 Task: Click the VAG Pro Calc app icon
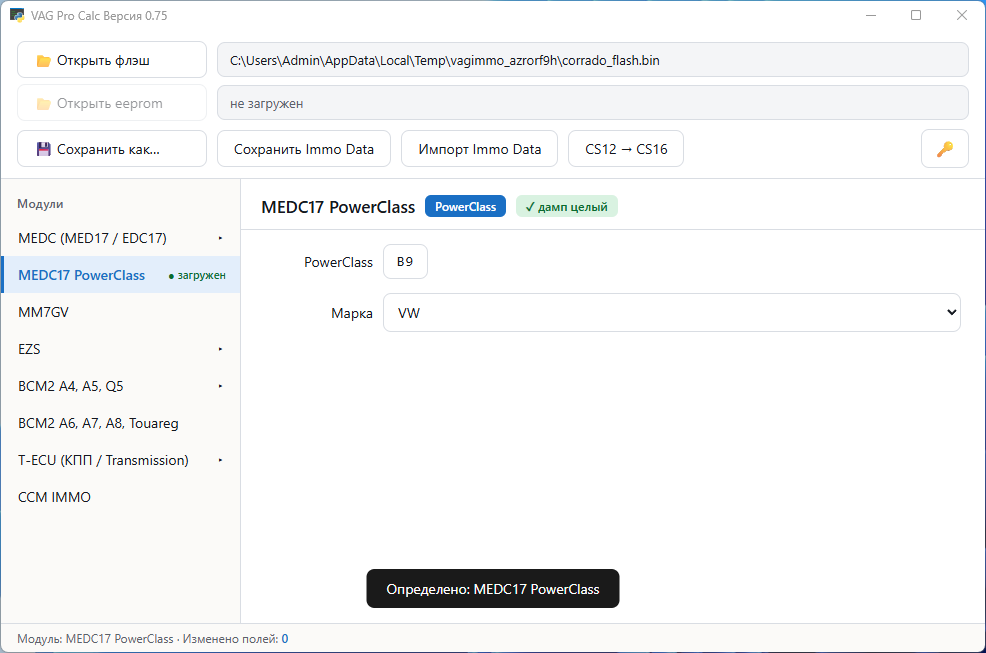pos(17,16)
